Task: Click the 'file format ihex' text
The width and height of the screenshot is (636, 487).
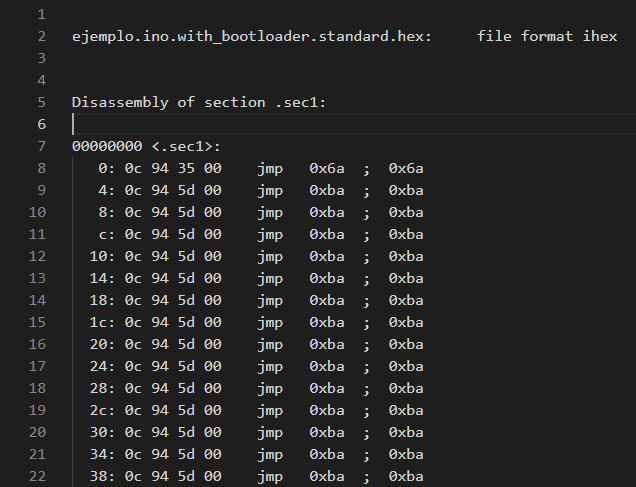Action: (546, 37)
